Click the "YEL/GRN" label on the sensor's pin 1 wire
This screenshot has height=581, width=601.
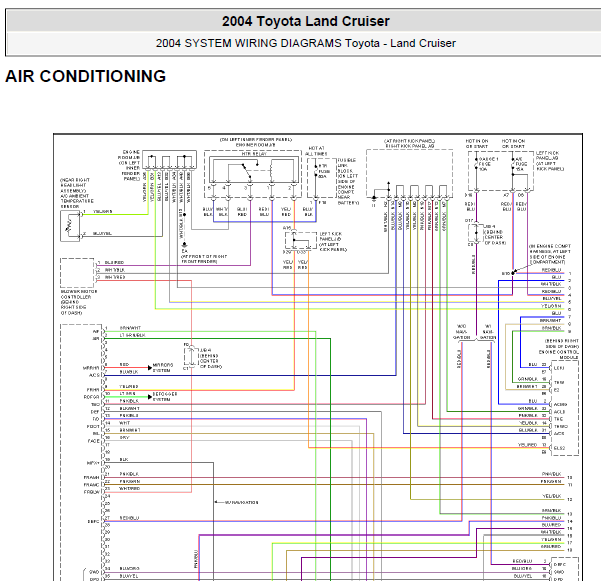[x=102, y=211]
